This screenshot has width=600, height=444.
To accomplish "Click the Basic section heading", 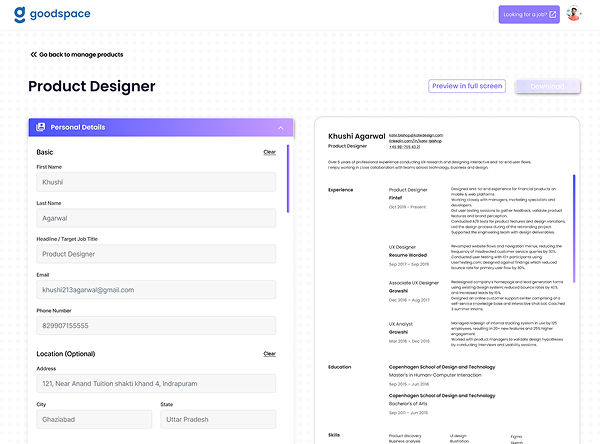I will coord(45,152).
